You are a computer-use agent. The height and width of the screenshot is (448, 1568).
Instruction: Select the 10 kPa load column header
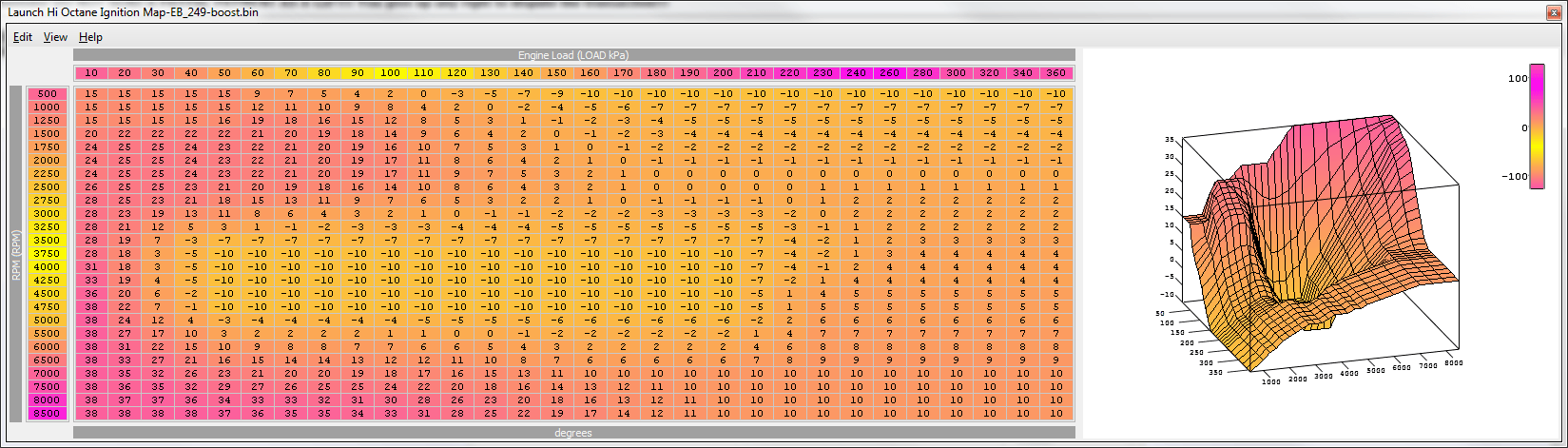click(x=91, y=73)
